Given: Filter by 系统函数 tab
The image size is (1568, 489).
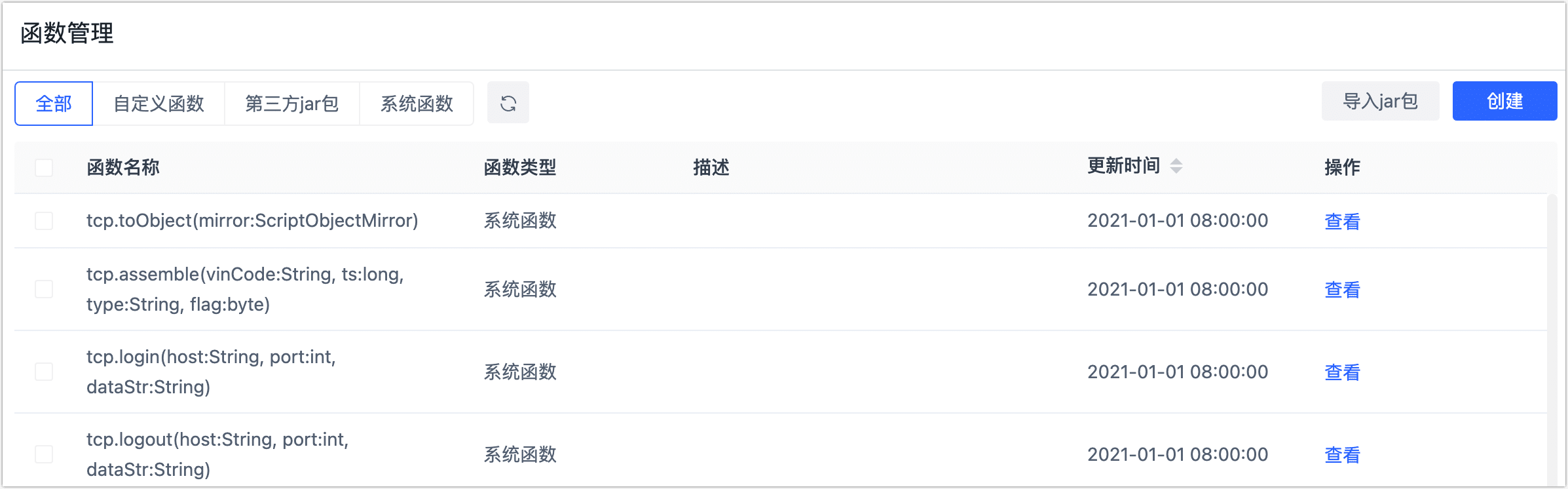Looking at the screenshot, I should click(417, 104).
